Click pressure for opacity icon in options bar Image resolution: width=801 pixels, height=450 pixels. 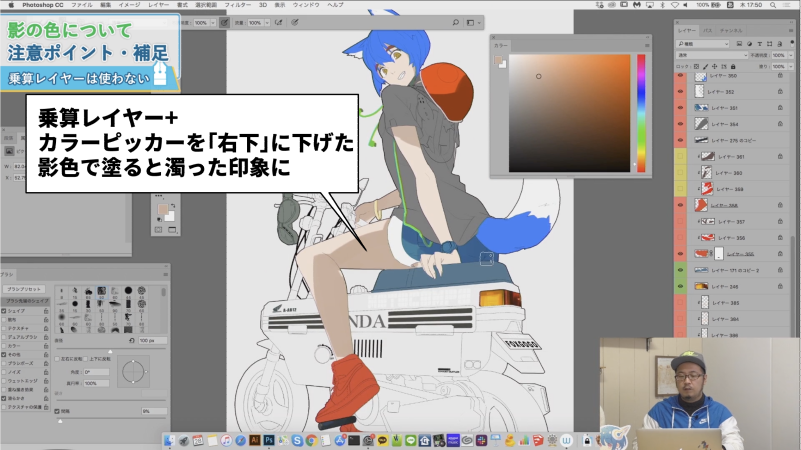coord(224,22)
